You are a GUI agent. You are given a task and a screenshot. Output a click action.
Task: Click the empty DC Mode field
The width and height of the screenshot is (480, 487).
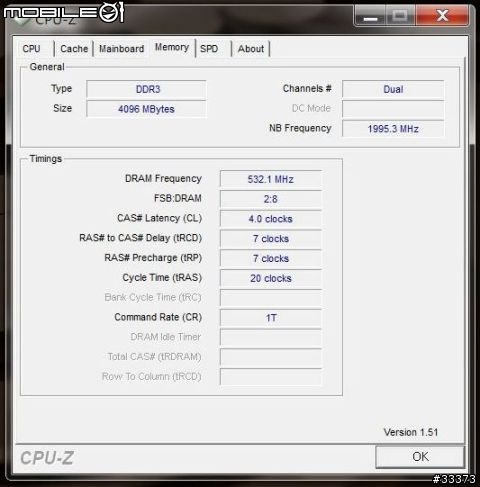point(393,109)
